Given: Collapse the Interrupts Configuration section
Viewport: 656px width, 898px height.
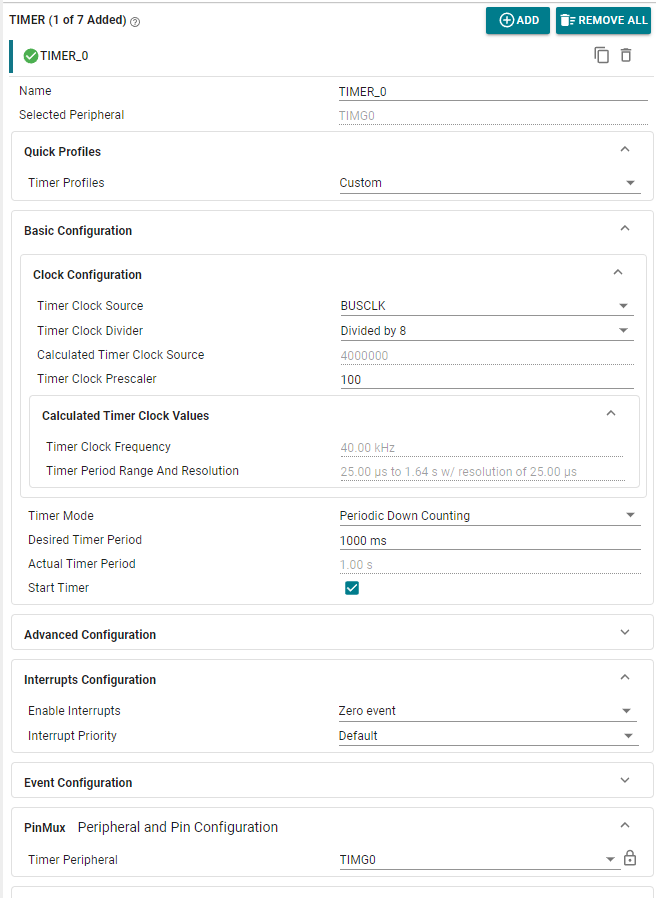Looking at the screenshot, I should [625, 678].
